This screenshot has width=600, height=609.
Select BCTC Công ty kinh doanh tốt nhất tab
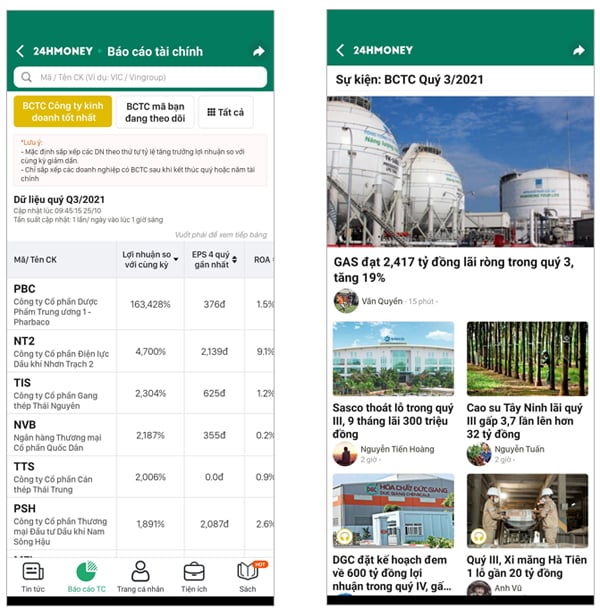pyautogui.click(x=63, y=111)
